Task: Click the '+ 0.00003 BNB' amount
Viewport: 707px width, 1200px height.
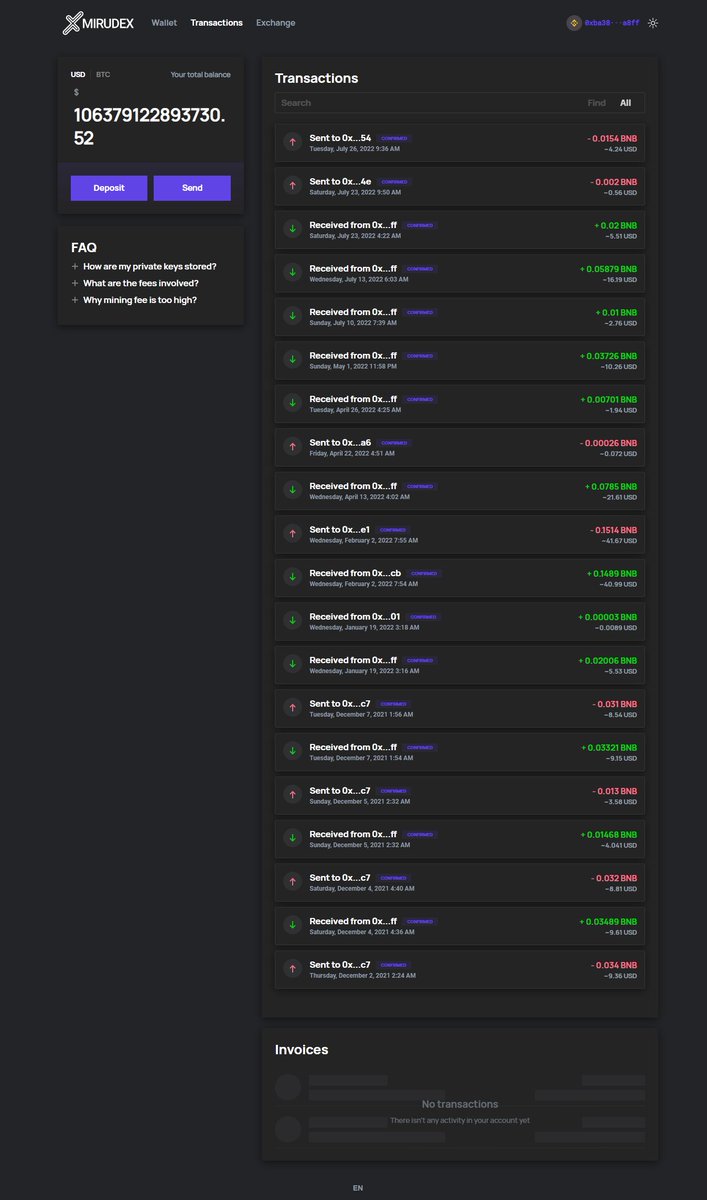Action: [x=607, y=616]
